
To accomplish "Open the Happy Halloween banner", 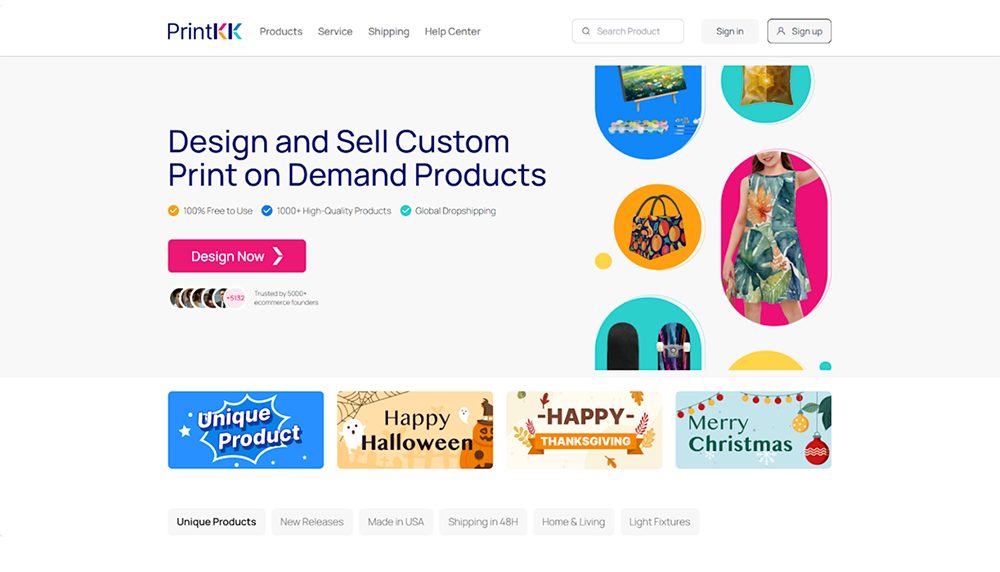I will [x=415, y=430].
